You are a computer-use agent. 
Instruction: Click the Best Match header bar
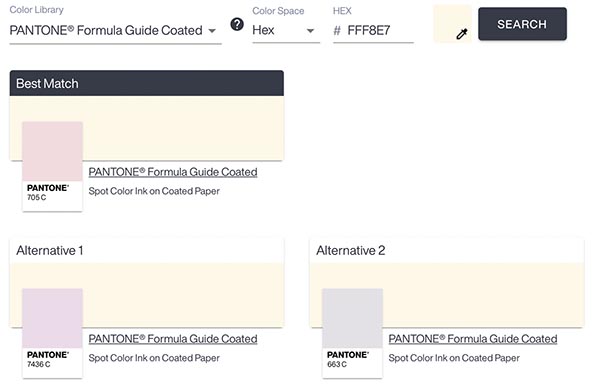point(147,83)
